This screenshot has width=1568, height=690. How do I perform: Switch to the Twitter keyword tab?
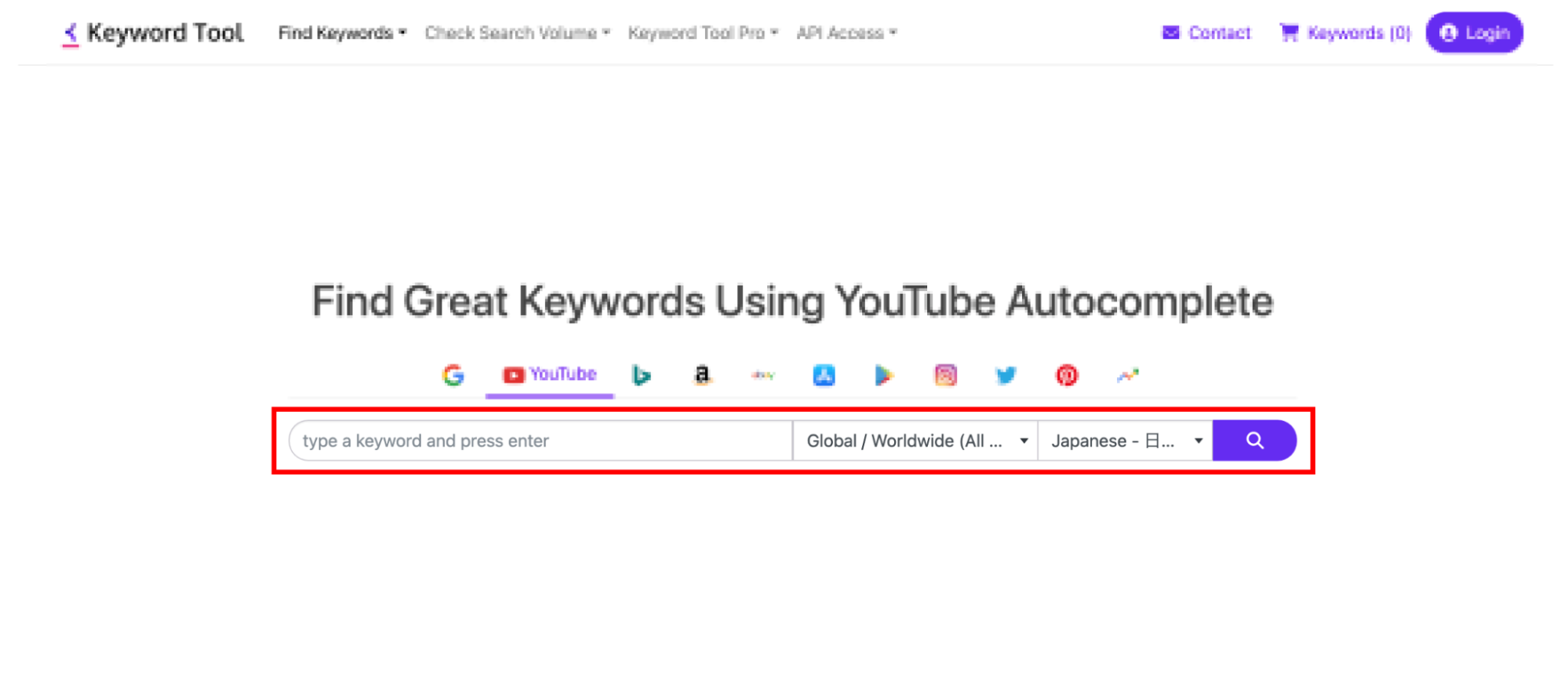pyautogui.click(x=1006, y=376)
